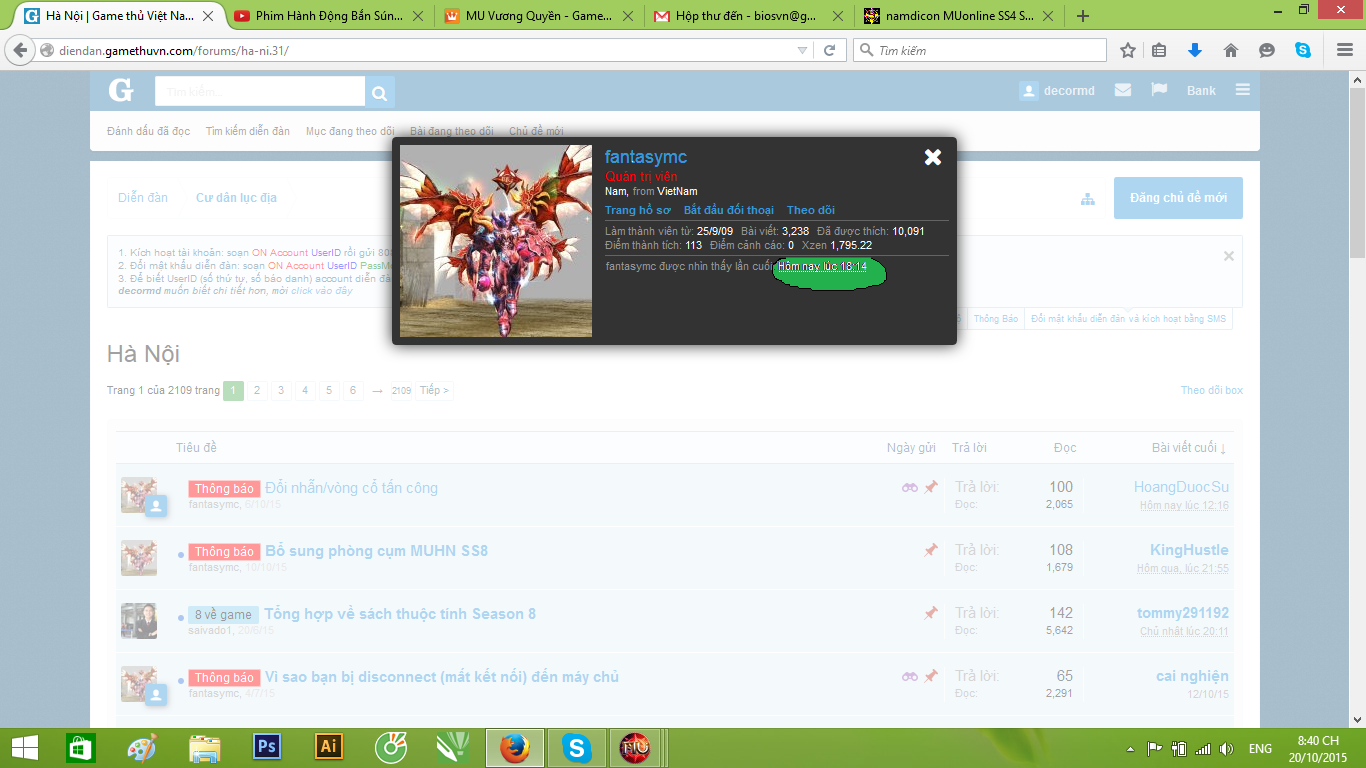
Task: Open Firefox bookmarks list icon
Action: [1160, 50]
